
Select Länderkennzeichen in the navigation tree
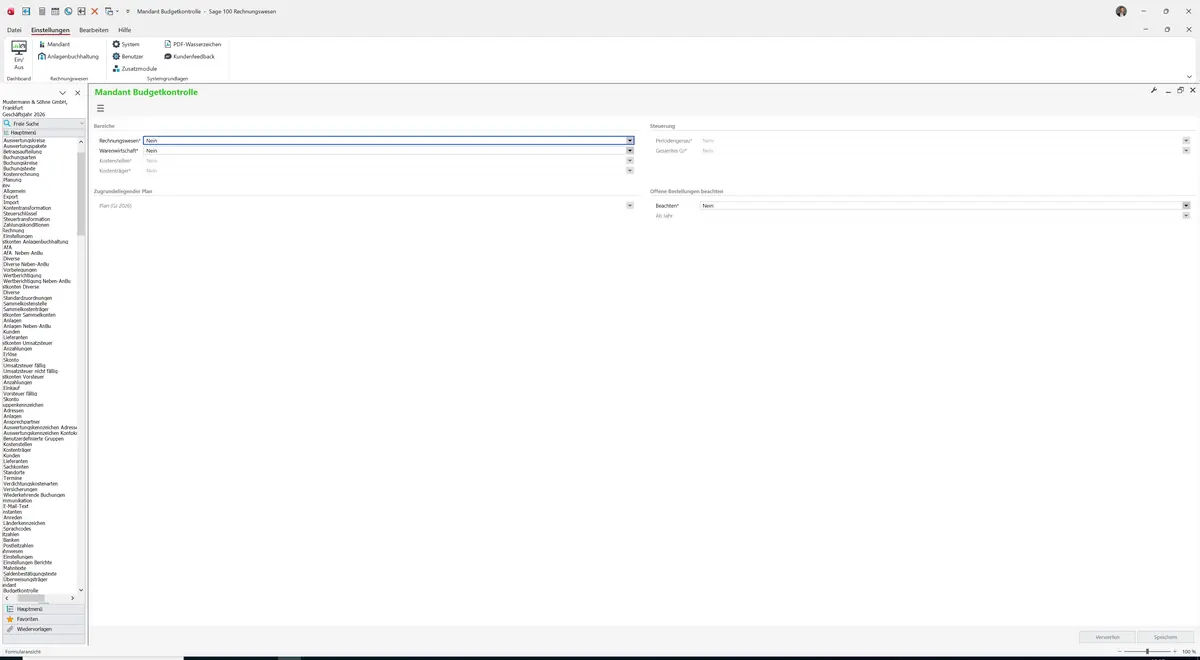point(24,523)
